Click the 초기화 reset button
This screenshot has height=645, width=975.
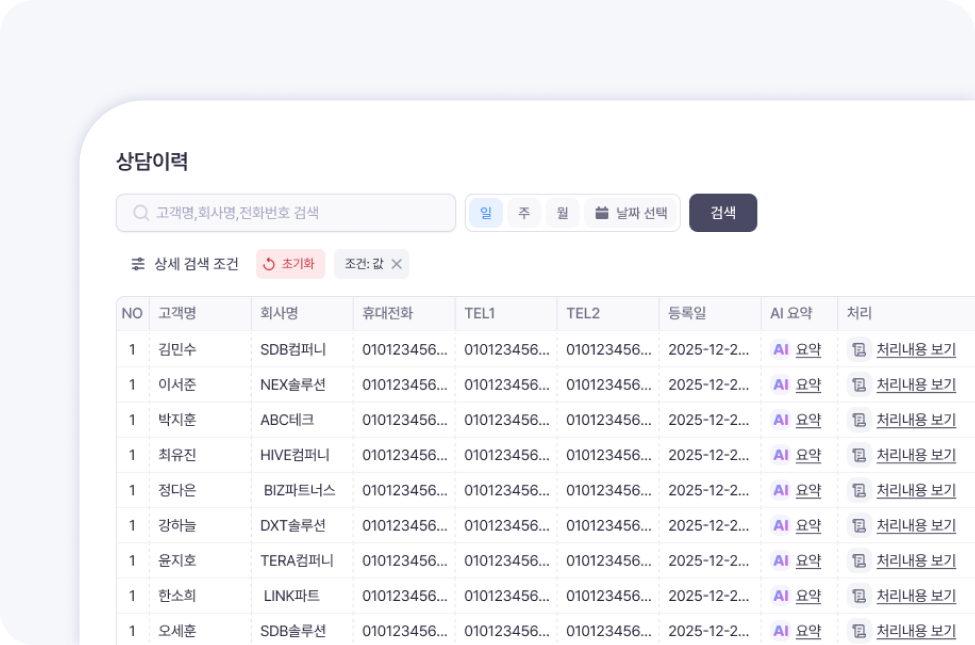tap(290, 264)
